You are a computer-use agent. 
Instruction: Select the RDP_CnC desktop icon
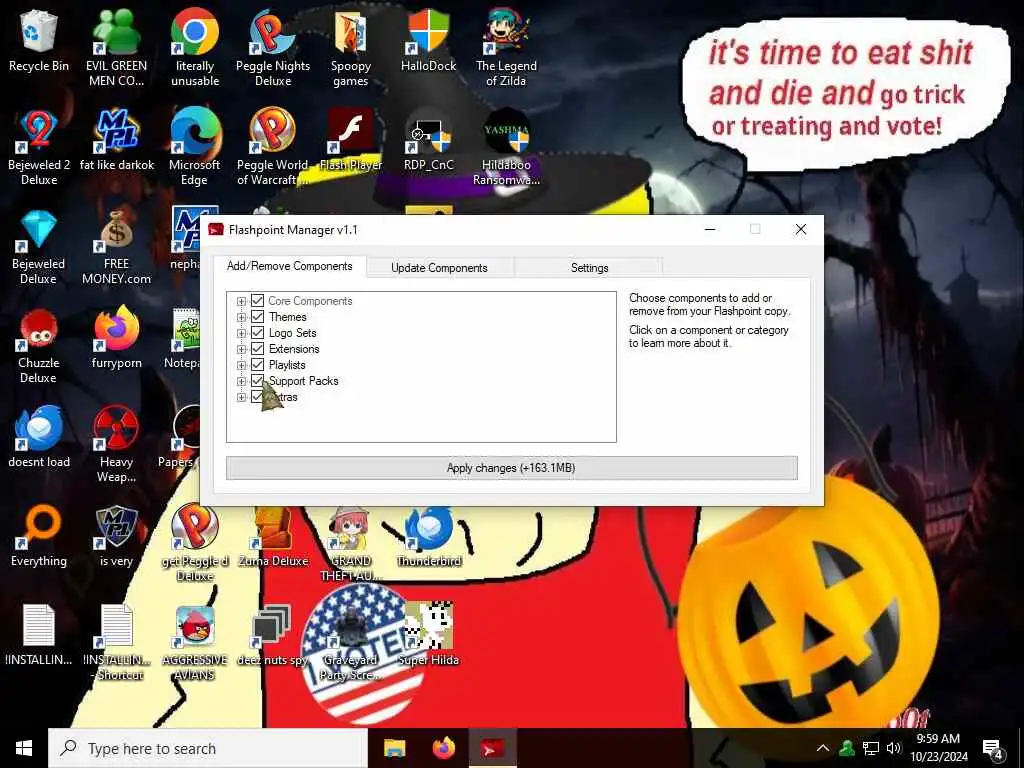pos(428,140)
